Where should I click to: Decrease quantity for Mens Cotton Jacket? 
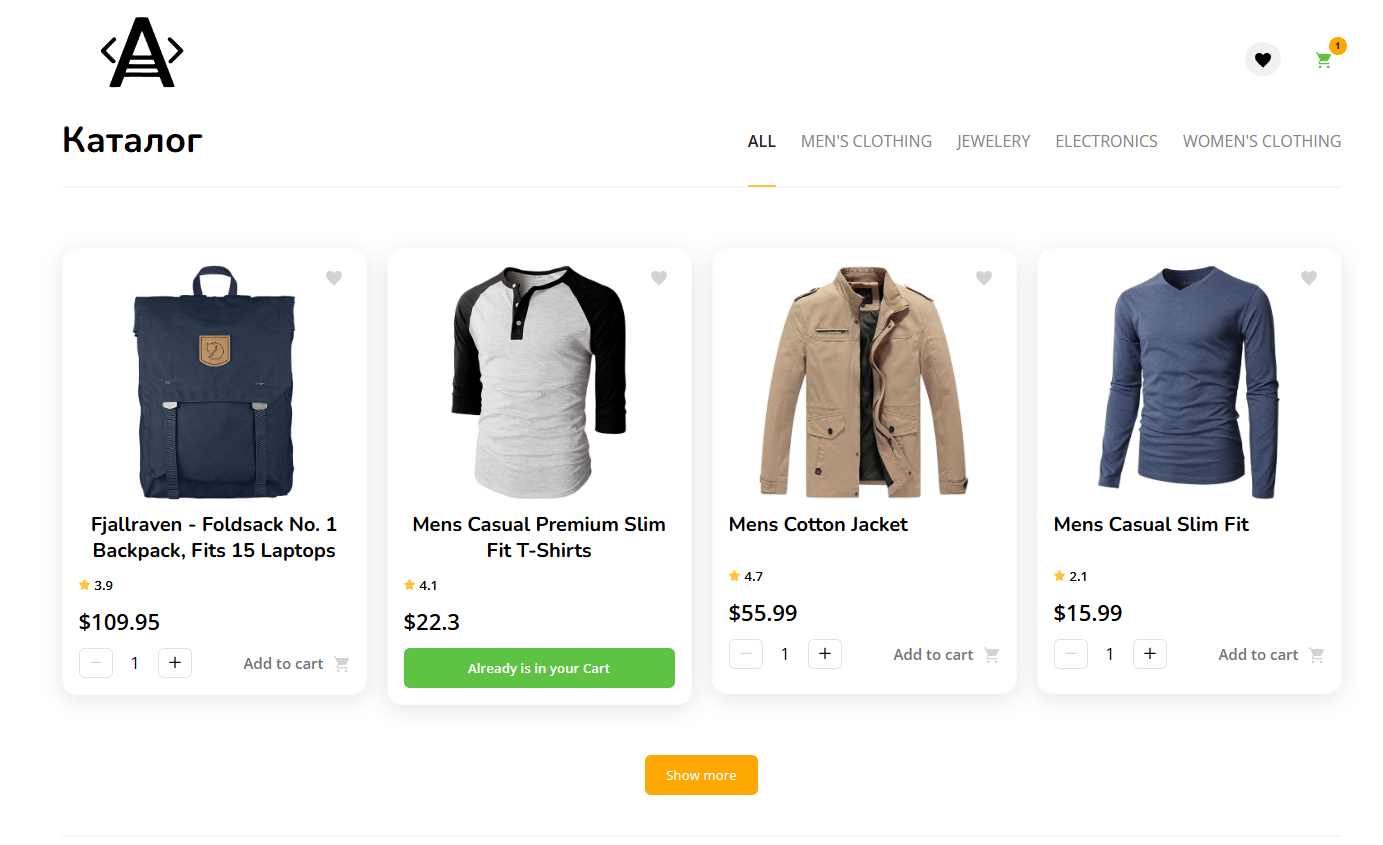[x=746, y=654]
